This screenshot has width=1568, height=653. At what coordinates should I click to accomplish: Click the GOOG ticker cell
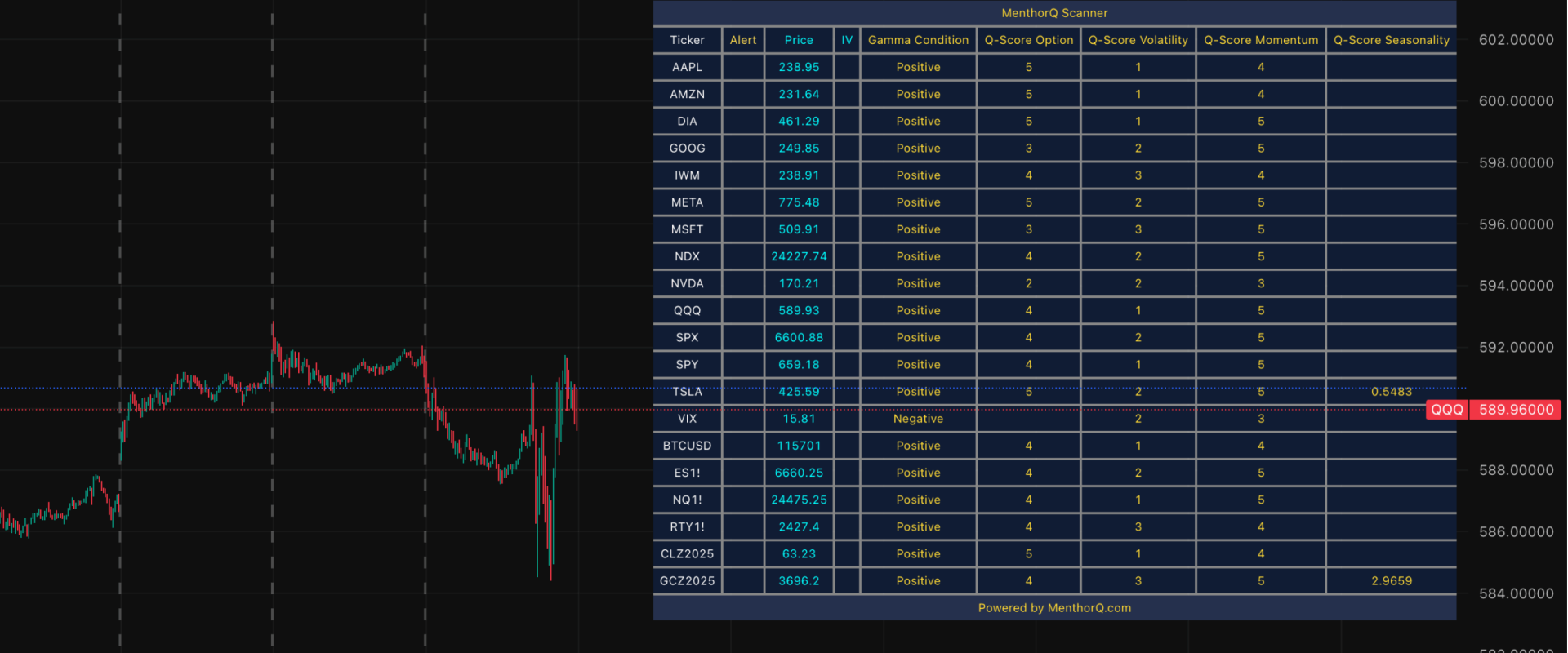[687, 148]
